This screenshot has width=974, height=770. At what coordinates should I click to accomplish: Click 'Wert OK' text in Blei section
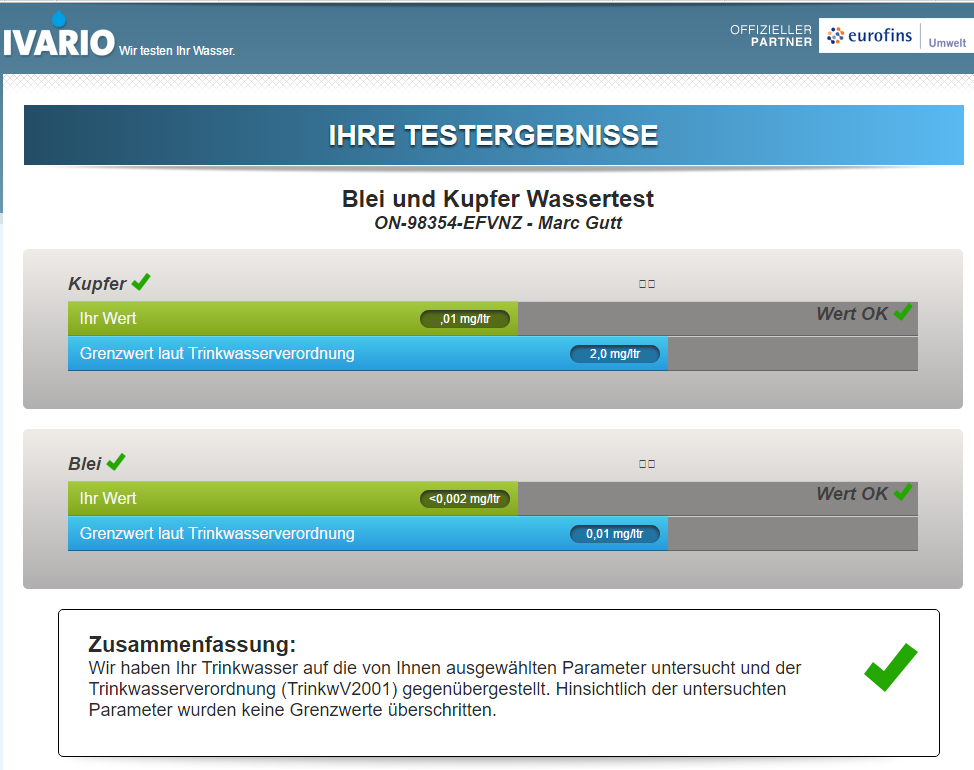pos(852,494)
